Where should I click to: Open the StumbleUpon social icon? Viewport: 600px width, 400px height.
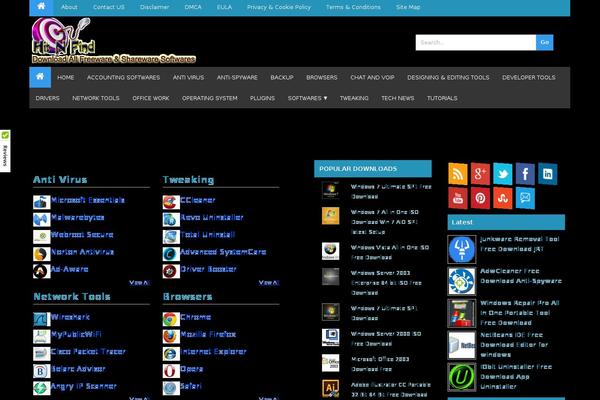pyautogui.click(x=503, y=198)
